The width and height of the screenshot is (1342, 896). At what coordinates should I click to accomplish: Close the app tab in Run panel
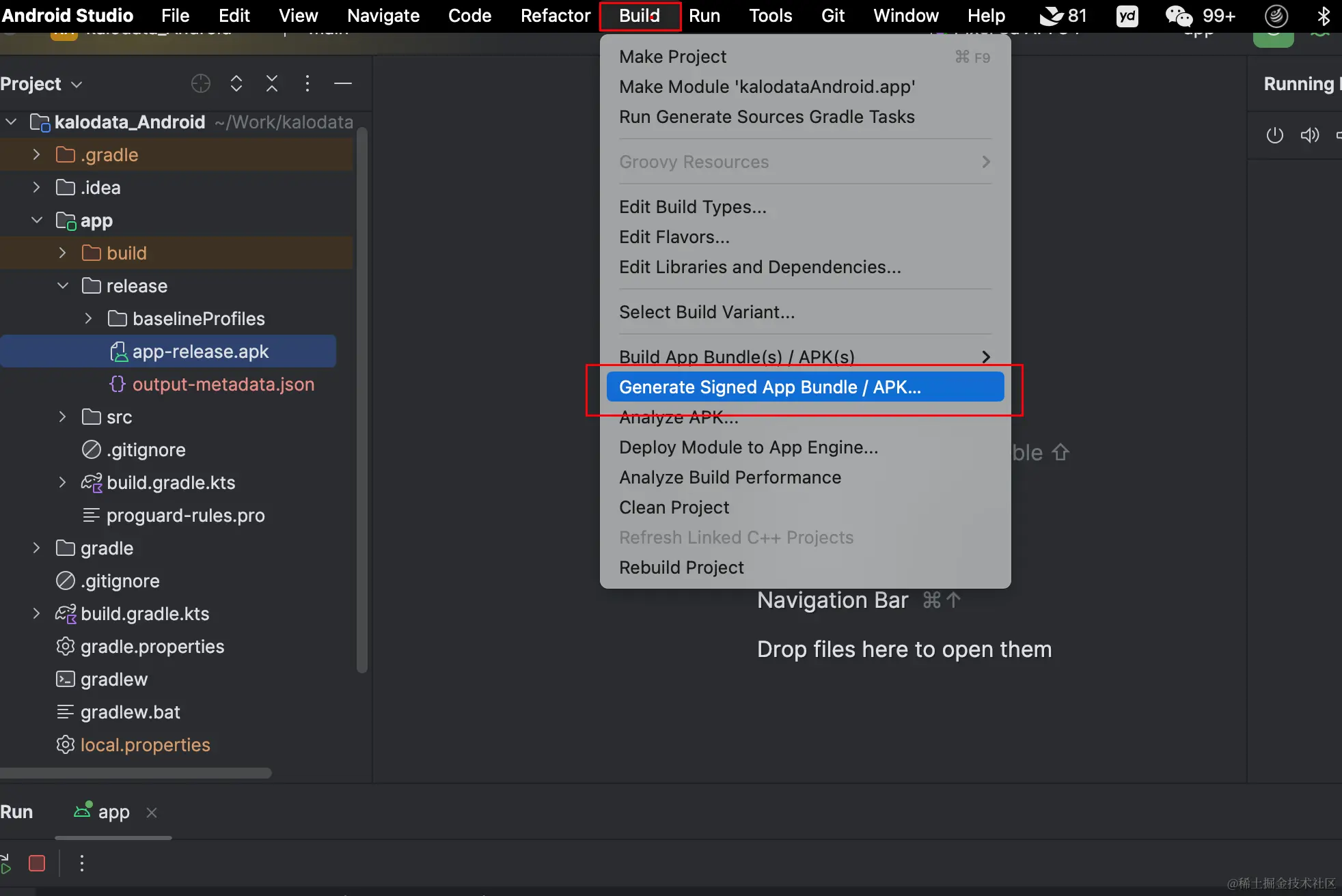coord(152,812)
